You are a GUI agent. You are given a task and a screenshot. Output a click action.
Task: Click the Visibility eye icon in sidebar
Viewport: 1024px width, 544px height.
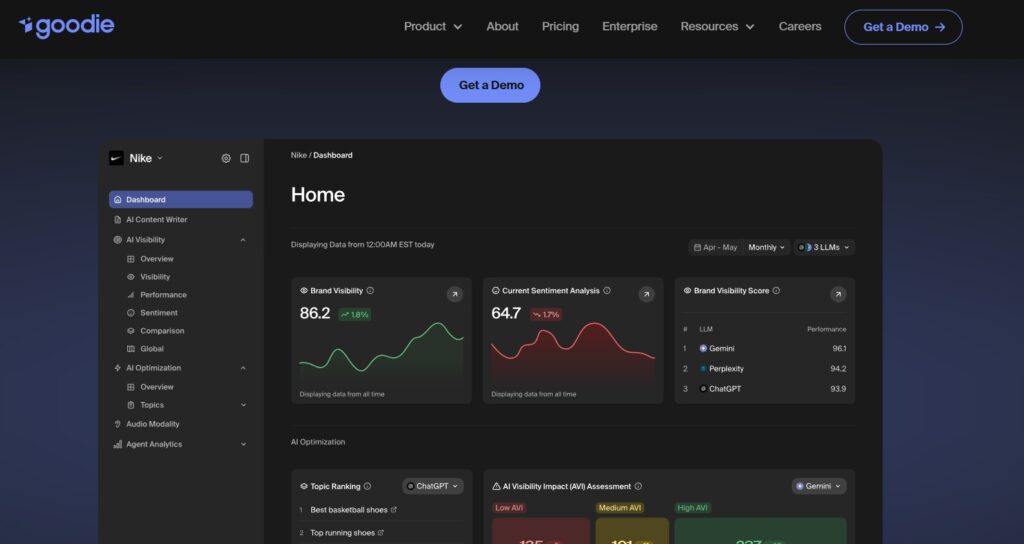(x=131, y=277)
